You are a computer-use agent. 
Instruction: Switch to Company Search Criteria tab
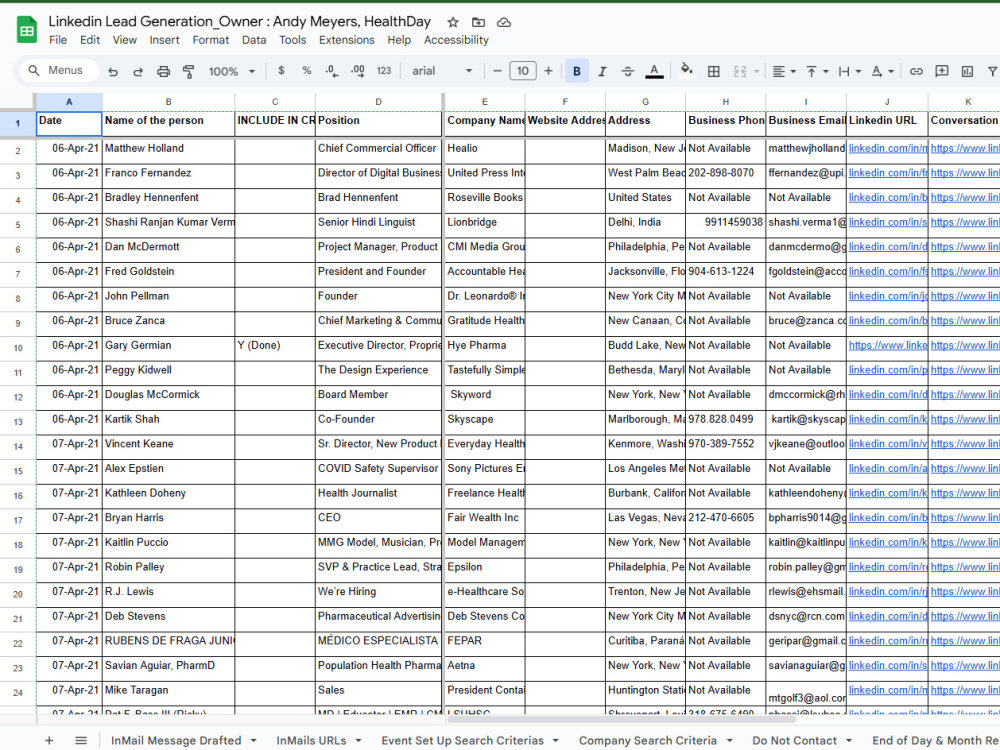tap(647, 740)
